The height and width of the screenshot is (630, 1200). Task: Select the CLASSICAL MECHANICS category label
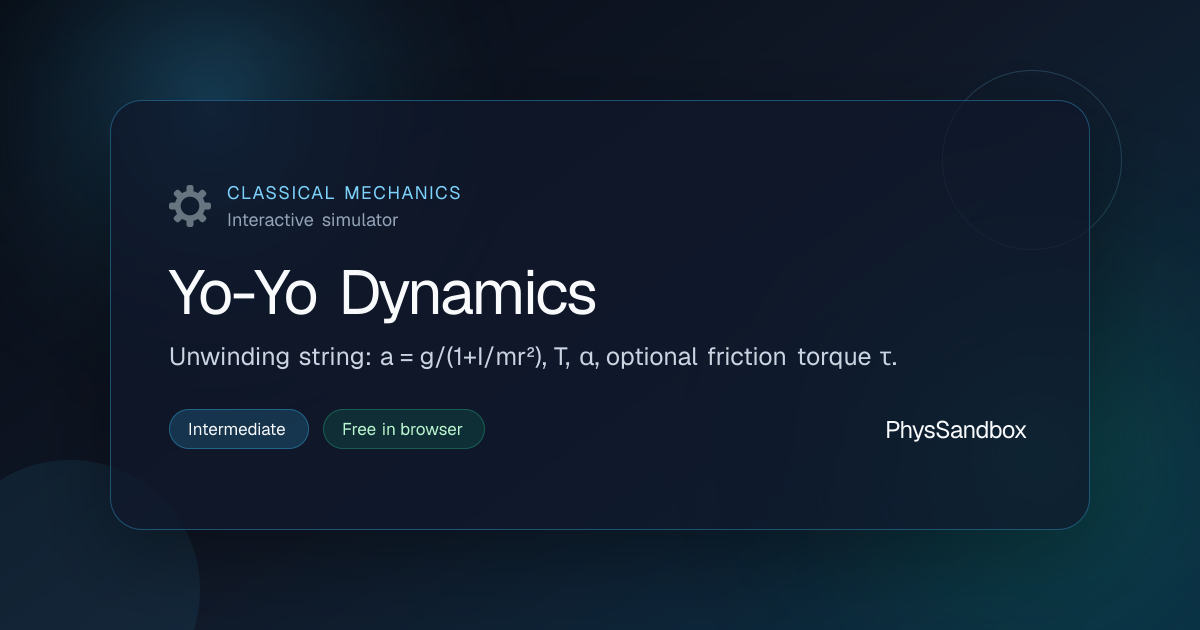point(344,193)
